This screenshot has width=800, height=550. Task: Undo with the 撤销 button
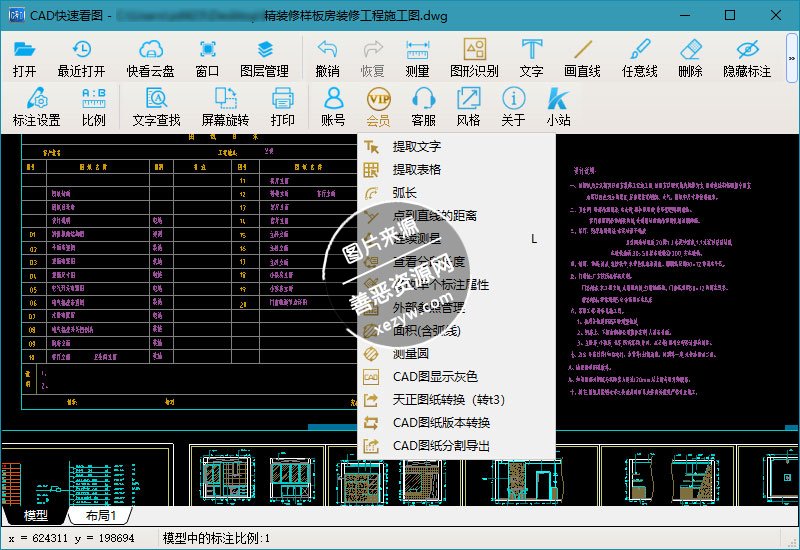(327, 59)
